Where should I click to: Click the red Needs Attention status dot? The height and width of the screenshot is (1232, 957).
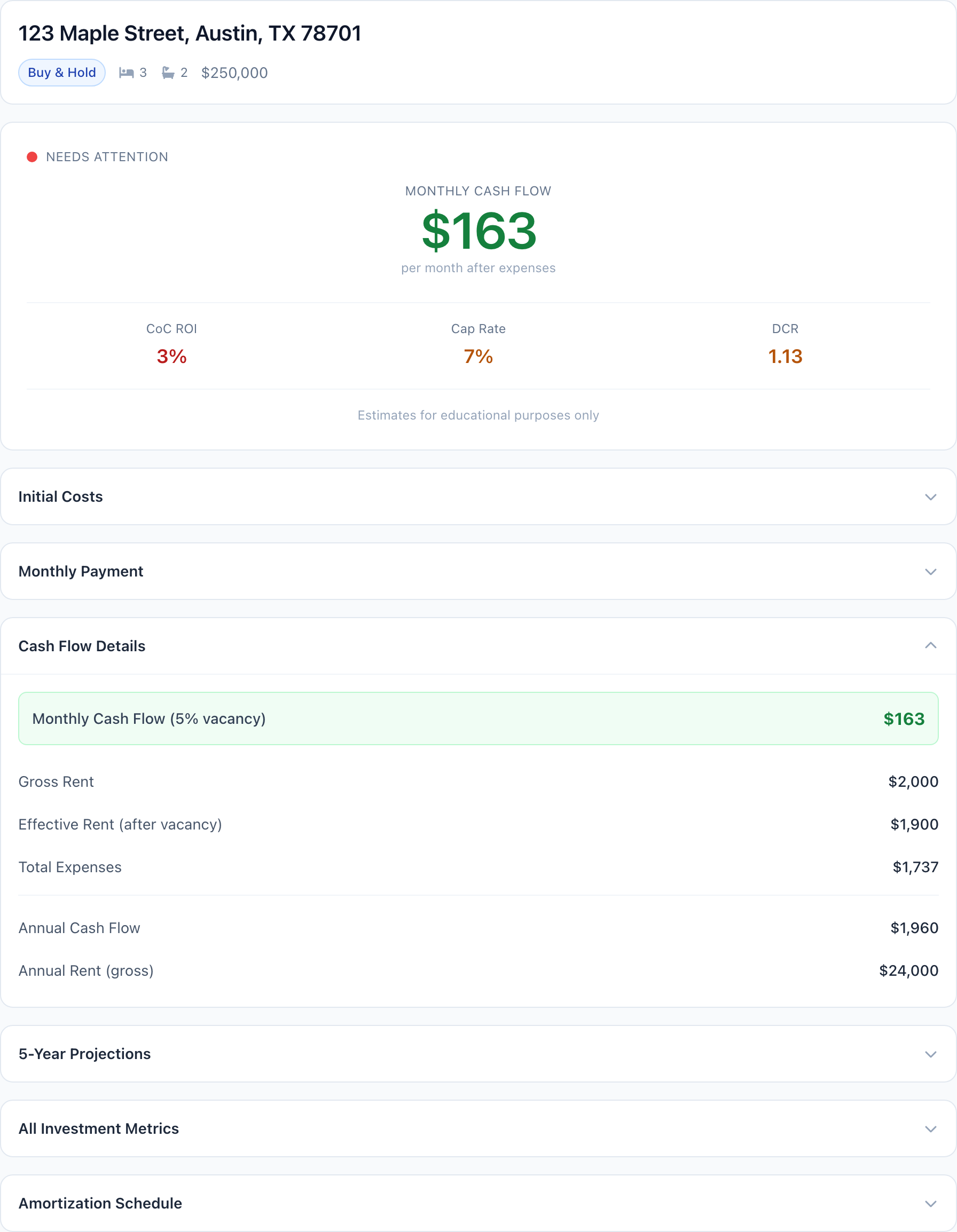point(32,157)
